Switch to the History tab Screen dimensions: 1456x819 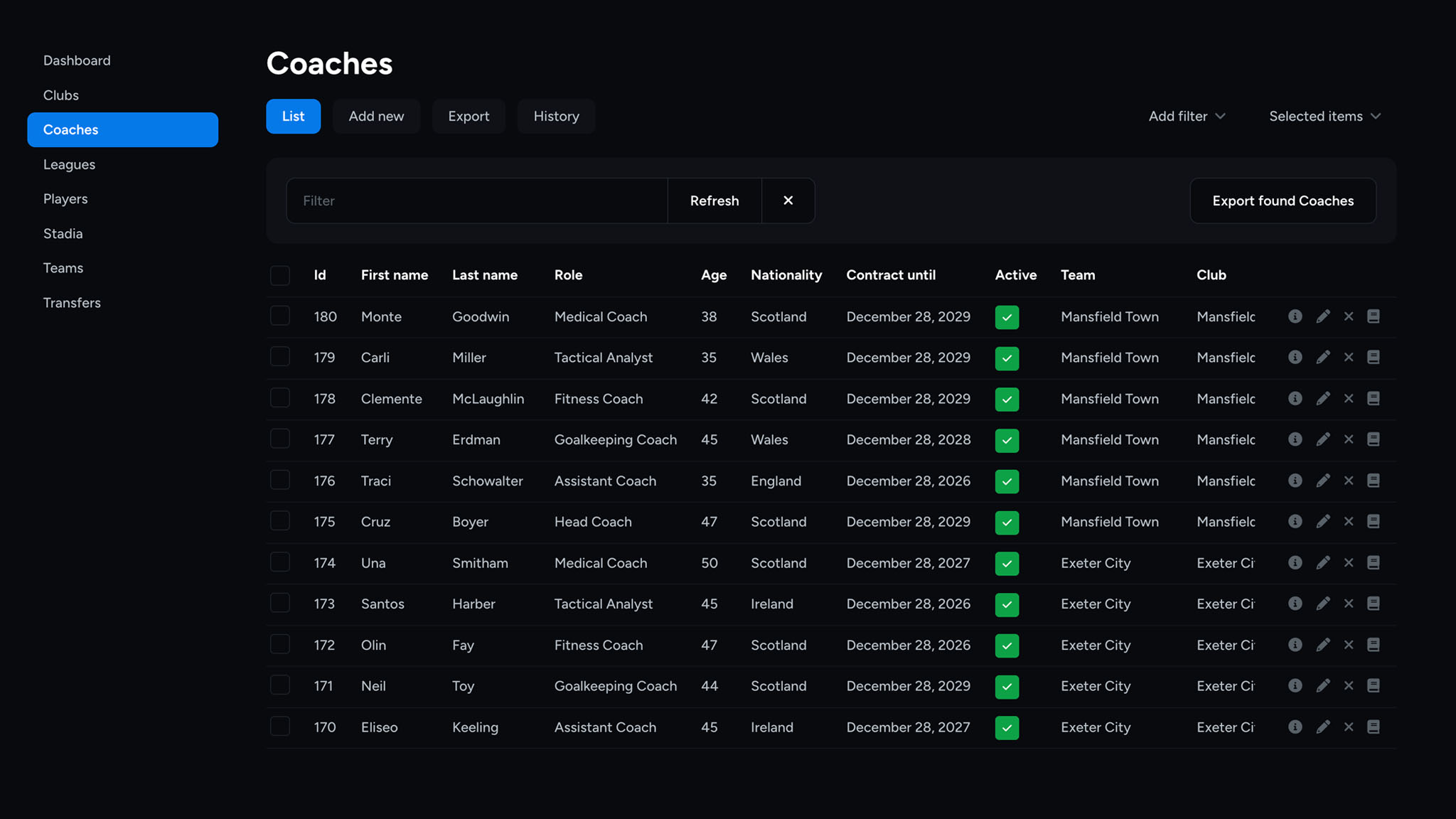(556, 116)
